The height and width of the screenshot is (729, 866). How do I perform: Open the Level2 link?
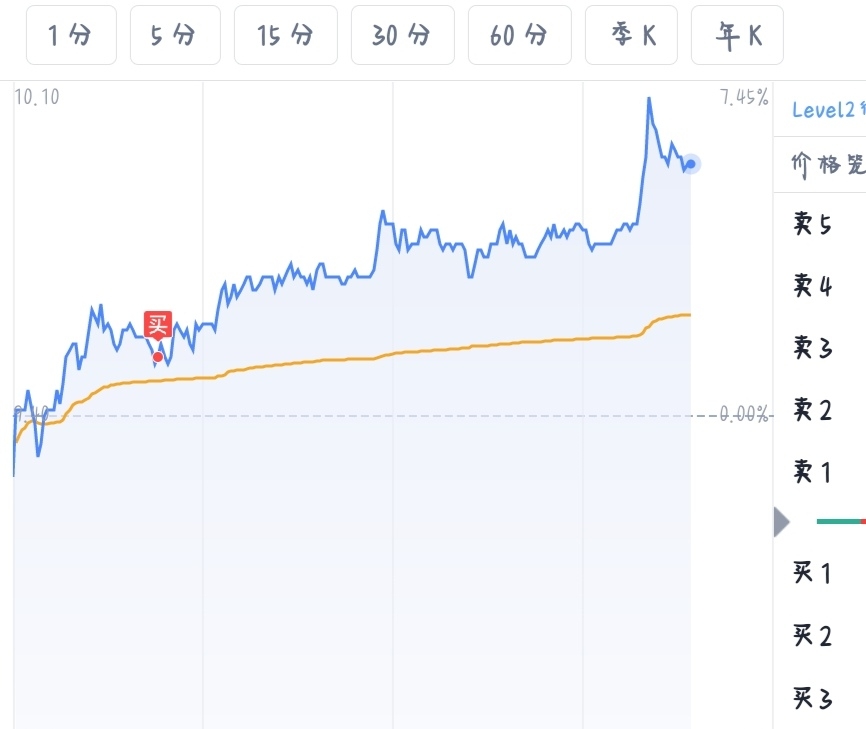coord(828,110)
